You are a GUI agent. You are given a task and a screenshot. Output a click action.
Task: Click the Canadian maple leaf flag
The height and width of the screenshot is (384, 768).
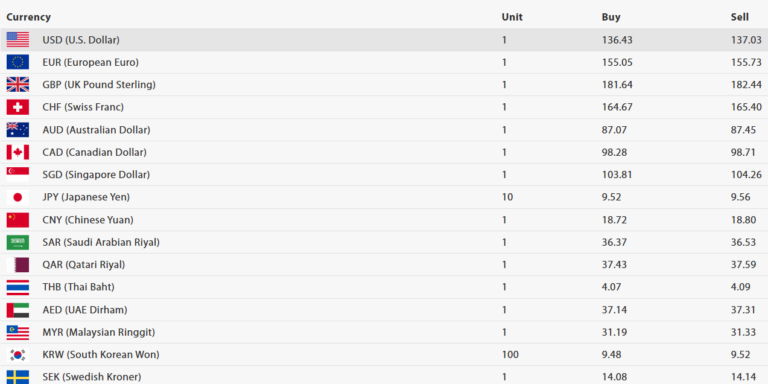pyautogui.click(x=18, y=152)
